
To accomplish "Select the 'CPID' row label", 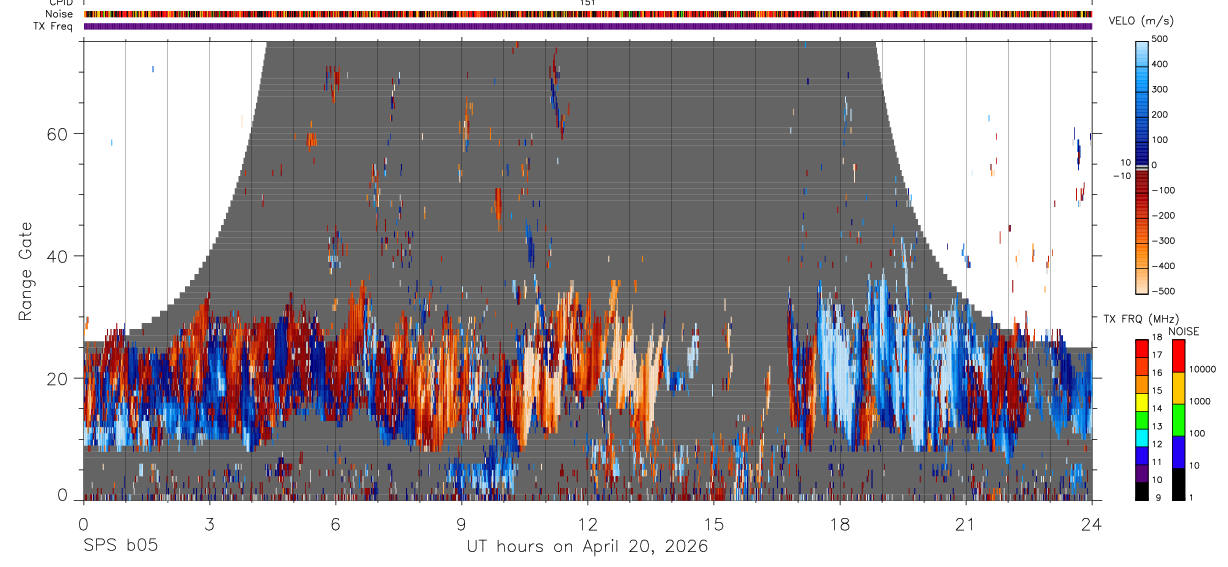I will [62, 4].
